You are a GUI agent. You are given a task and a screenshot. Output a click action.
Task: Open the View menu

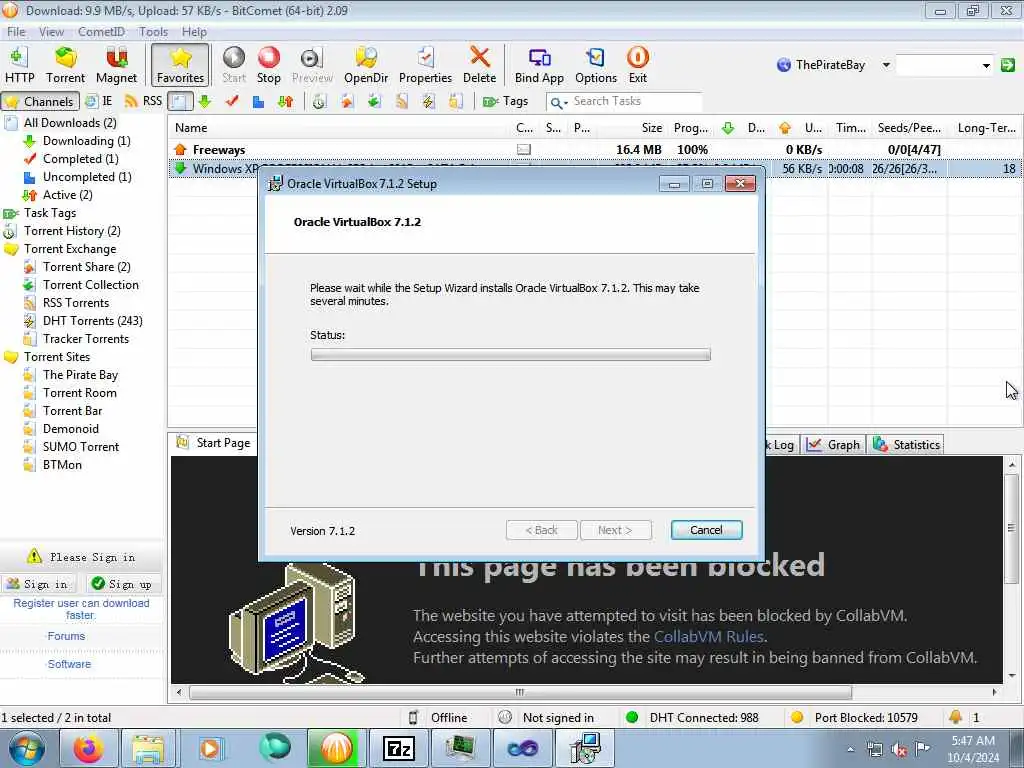pos(51,31)
